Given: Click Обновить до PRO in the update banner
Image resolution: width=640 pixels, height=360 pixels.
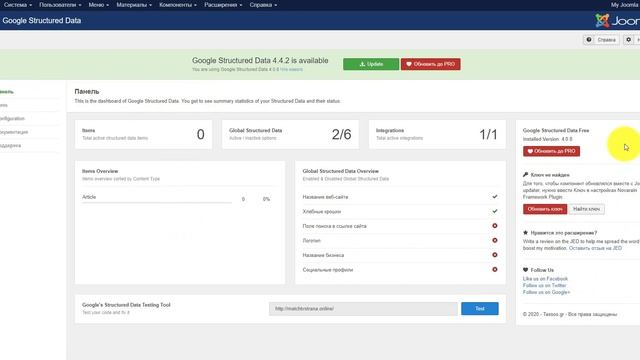Looking at the screenshot, I should [431, 64].
